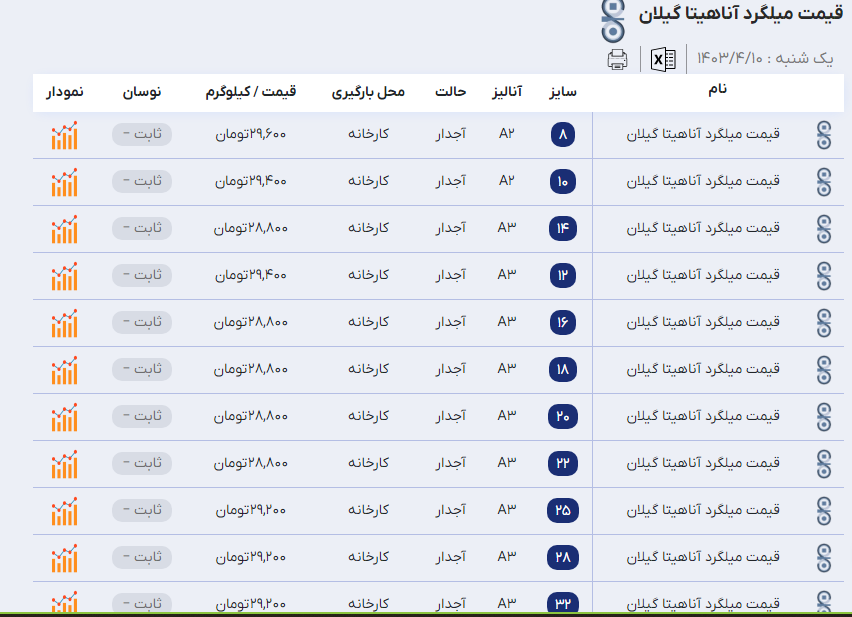
Task: Click the brand logo in the size 18 row
Action: coord(823,369)
